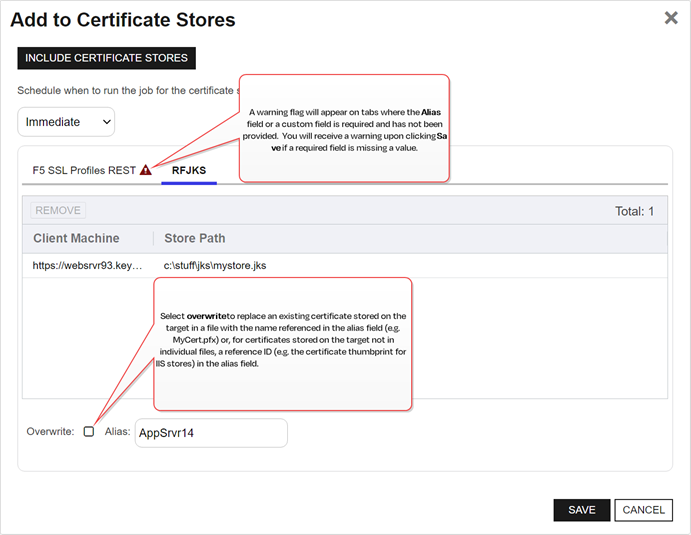Sort by Client Machine column header

coord(76,238)
